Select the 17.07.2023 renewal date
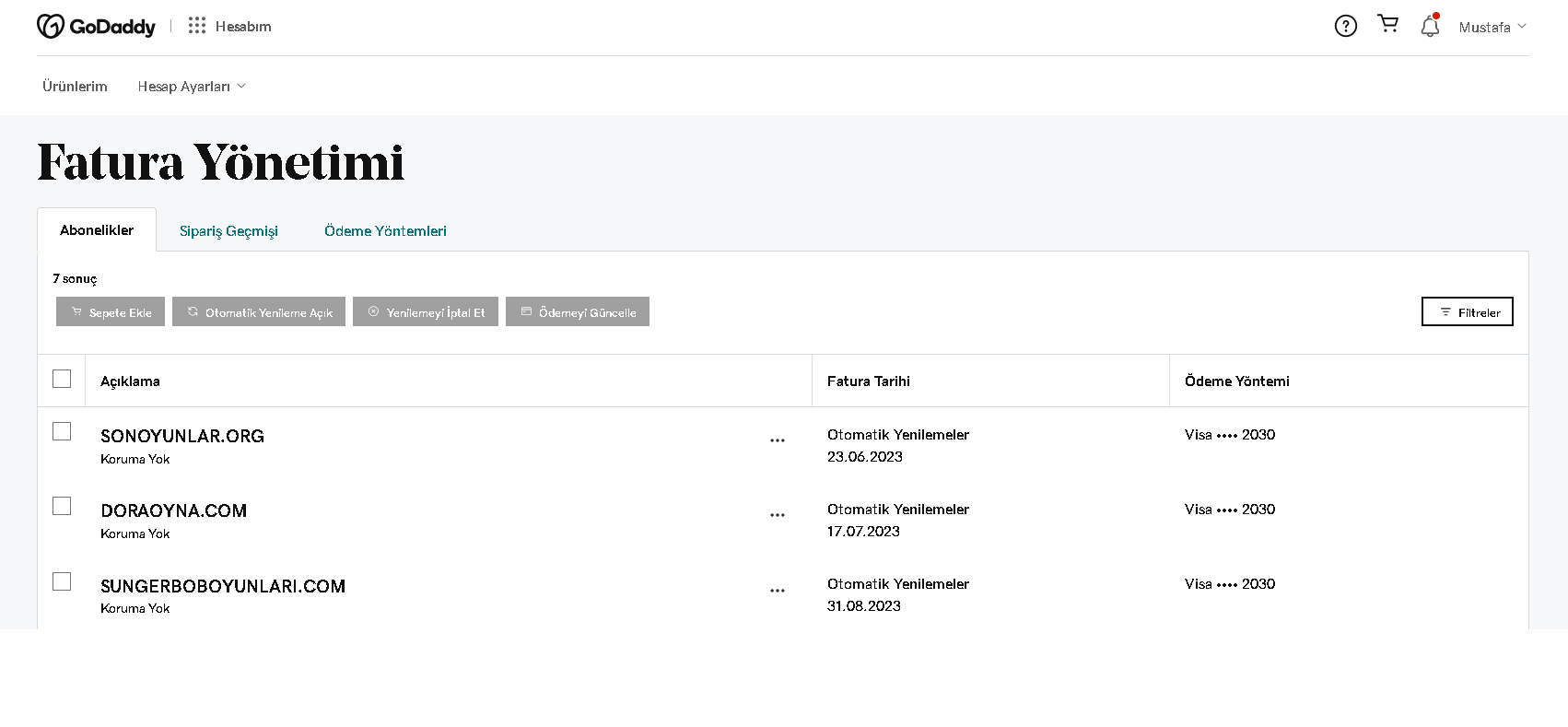 click(863, 532)
